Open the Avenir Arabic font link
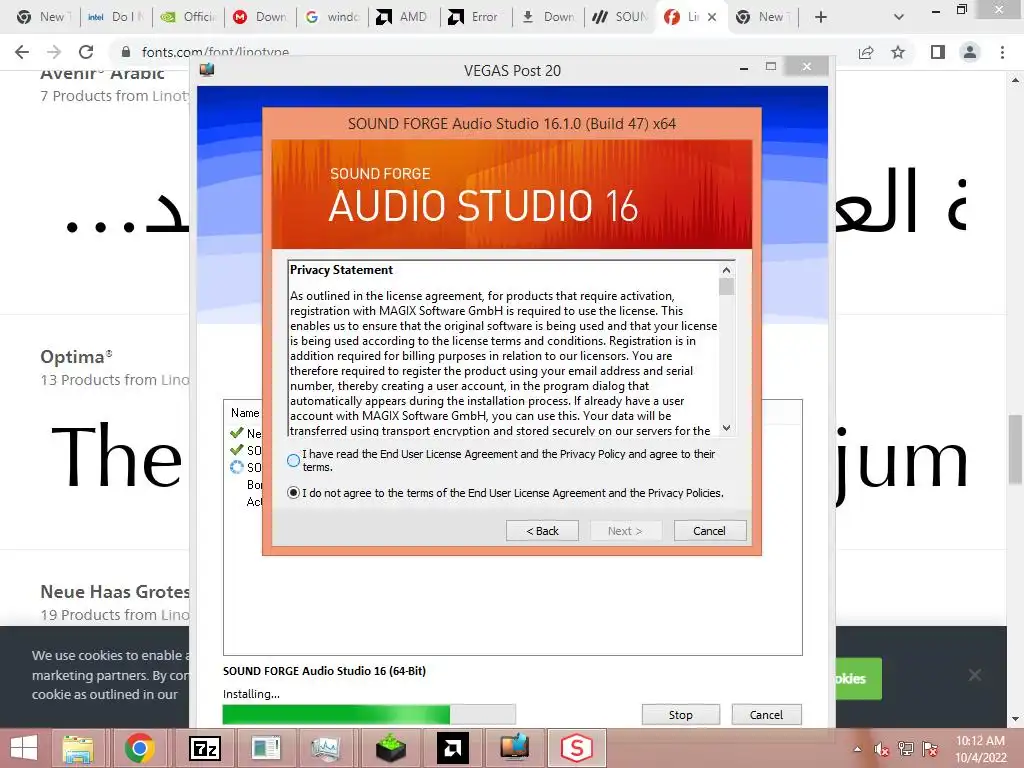The image size is (1024, 768). click(x=103, y=73)
